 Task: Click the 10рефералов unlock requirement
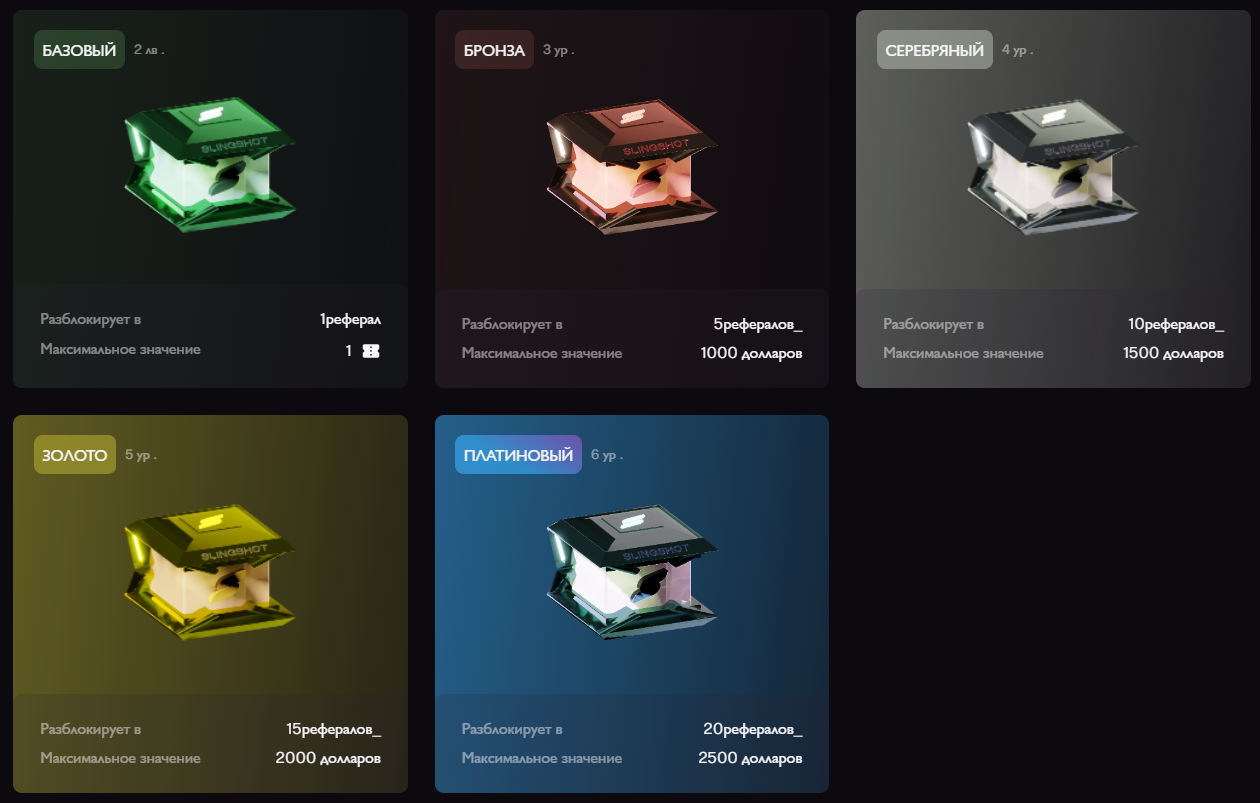coord(1176,324)
